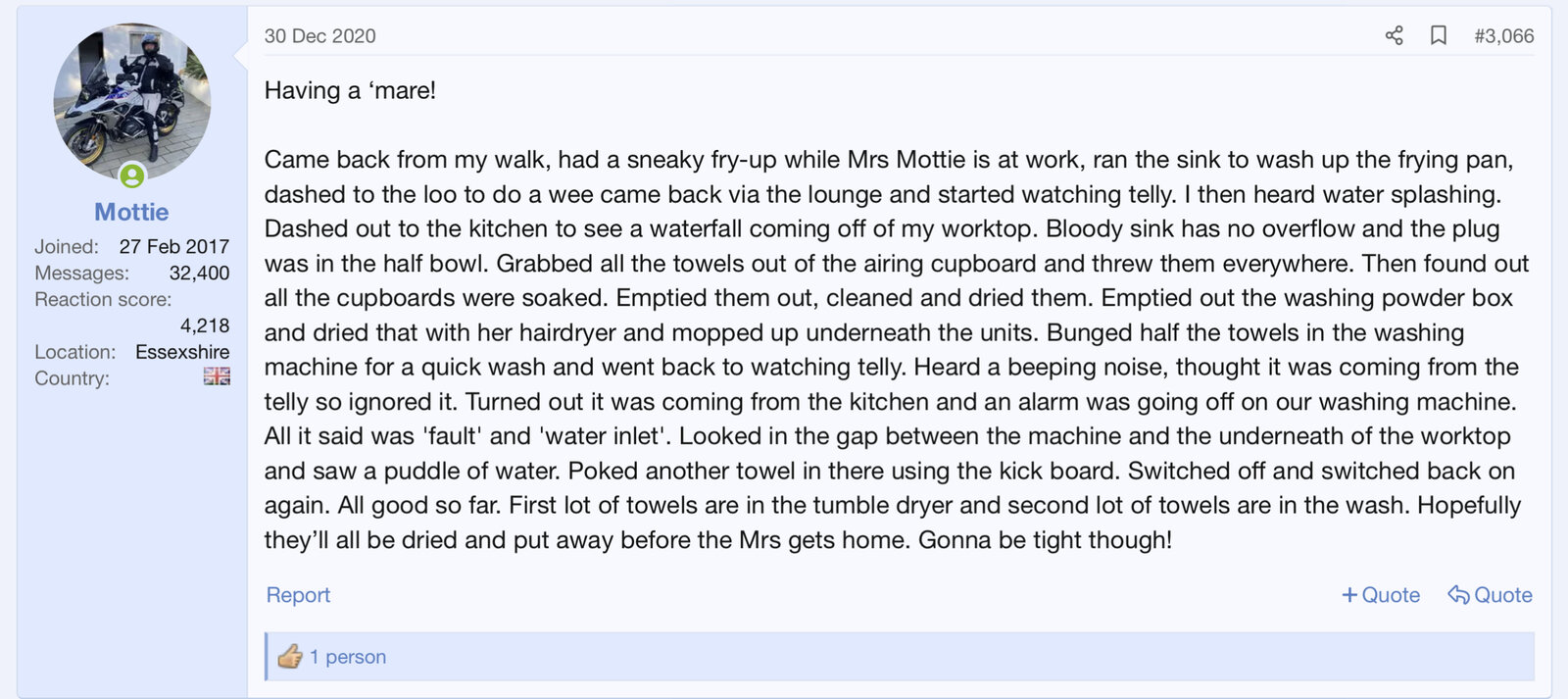Viewport: 1568px width, 699px height.
Task: Click the 32,400 messages count
Action: [x=199, y=273]
